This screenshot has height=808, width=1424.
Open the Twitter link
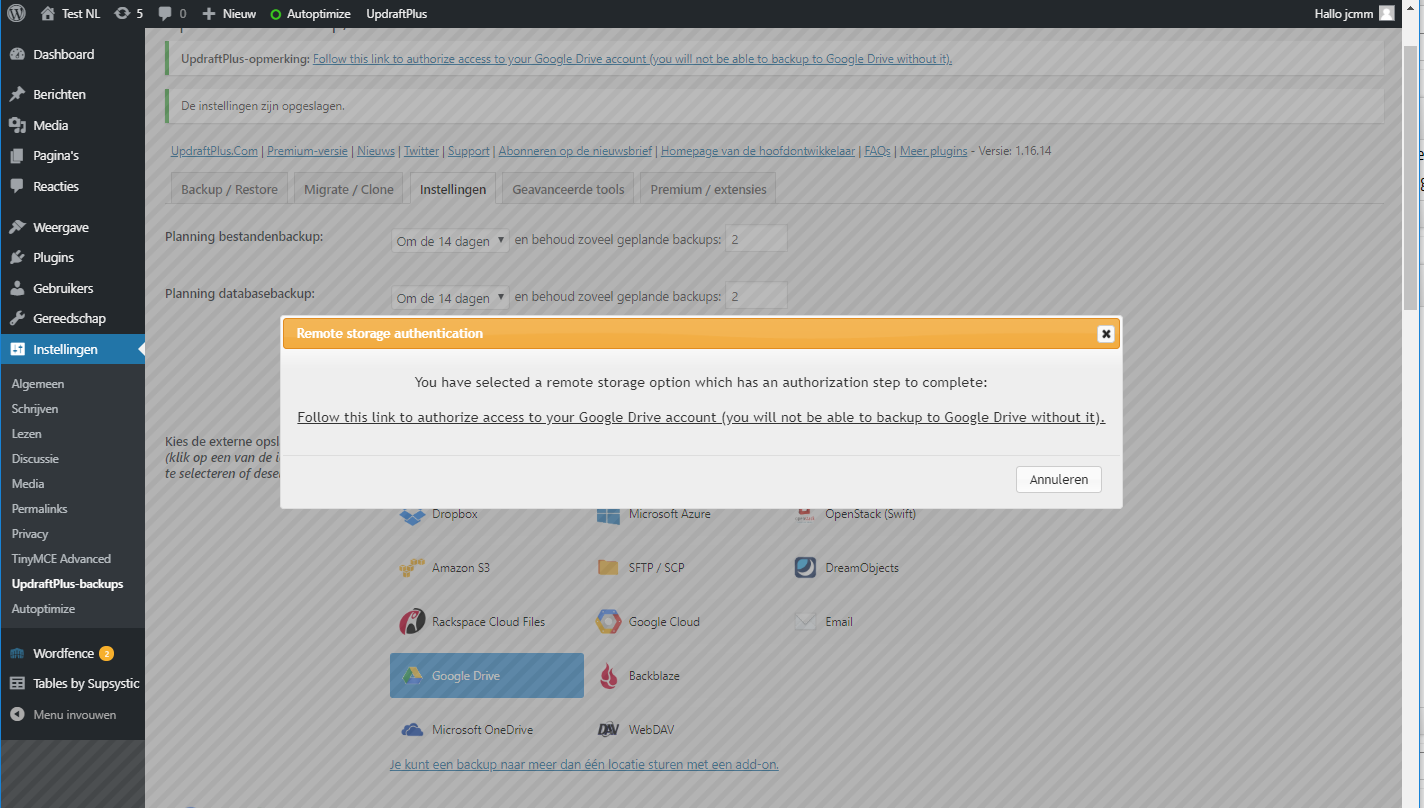pyautogui.click(x=421, y=151)
